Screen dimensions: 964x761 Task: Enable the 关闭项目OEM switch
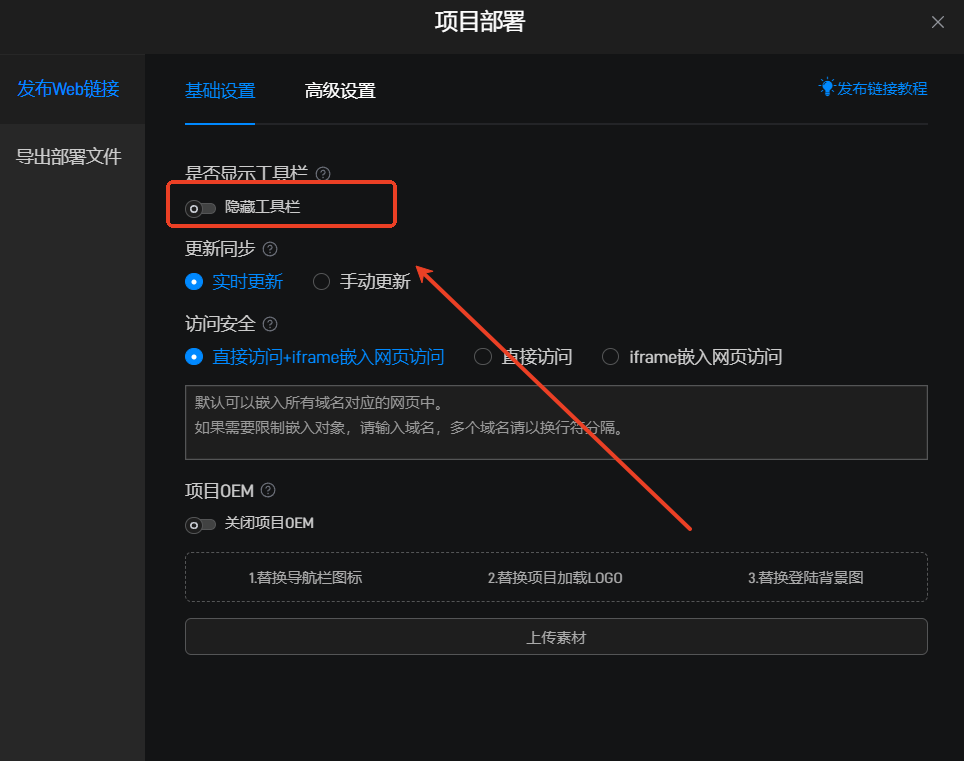201,524
